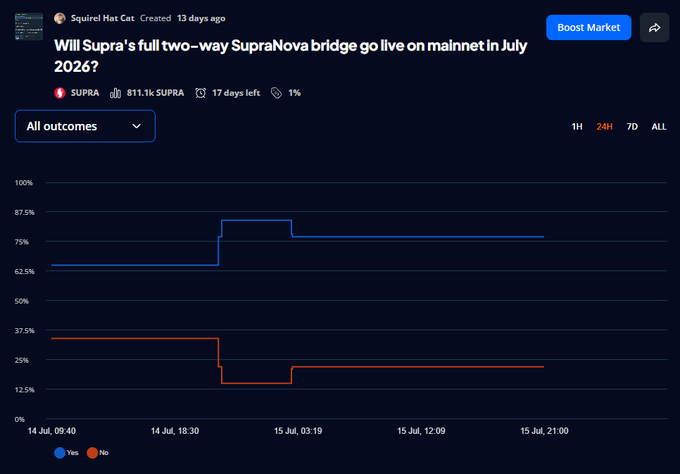Image resolution: width=680 pixels, height=474 pixels.
Task: Click the Boost Market button
Action: pos(588,27)
